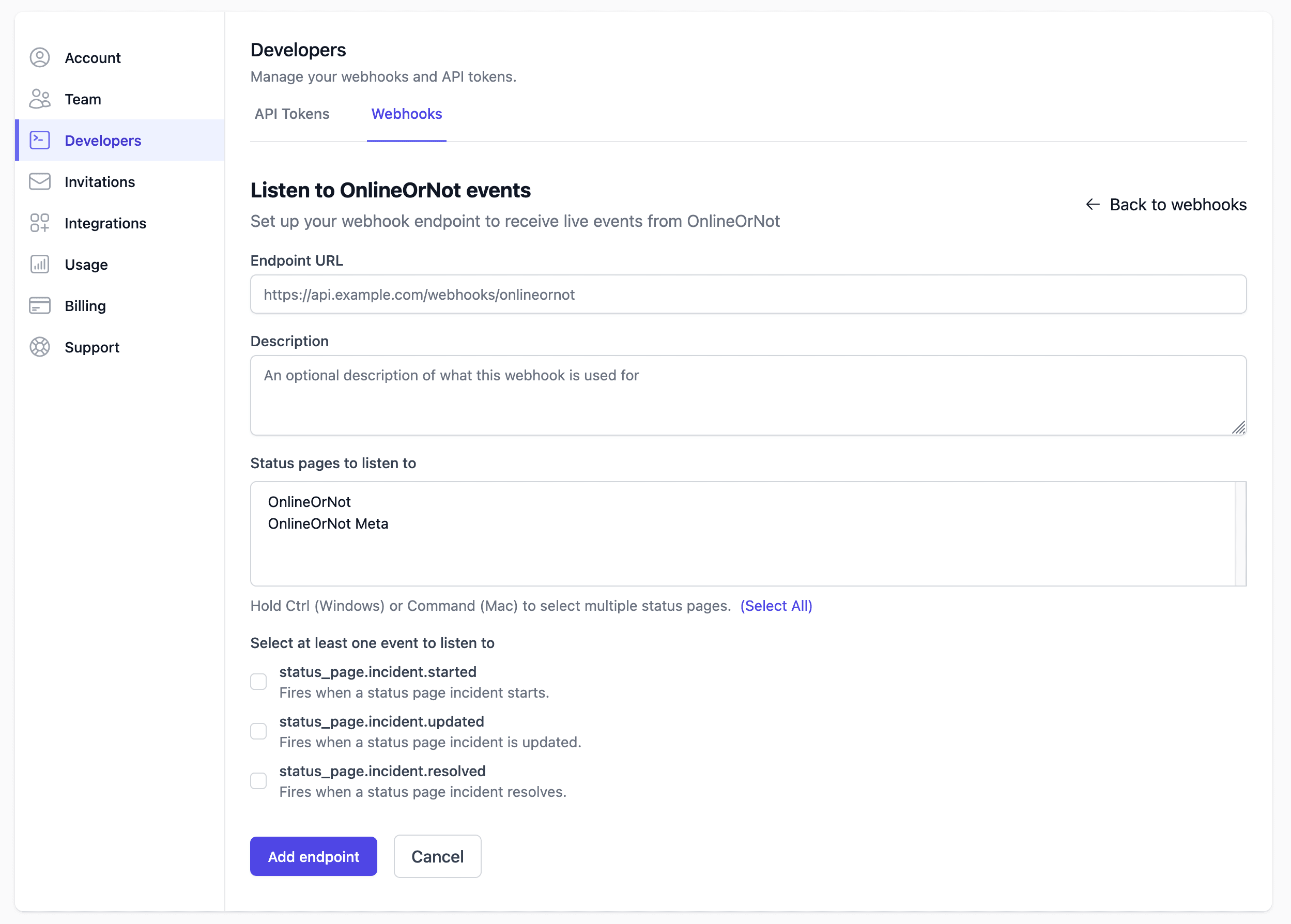Click the Select All link
1291x924 pixels.
pos(776,605)
